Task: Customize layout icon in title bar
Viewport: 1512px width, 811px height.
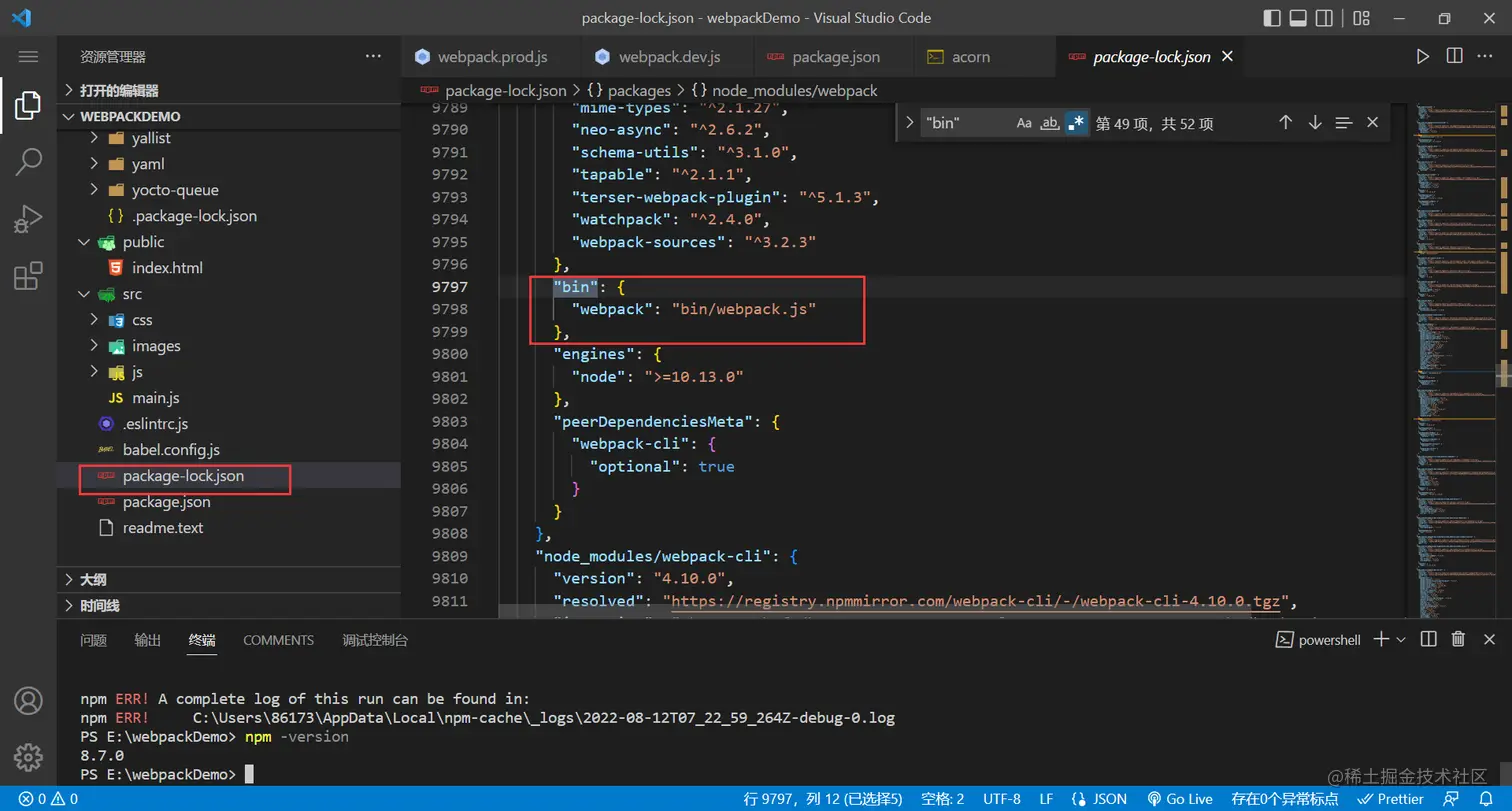Action: point(1361,18)
